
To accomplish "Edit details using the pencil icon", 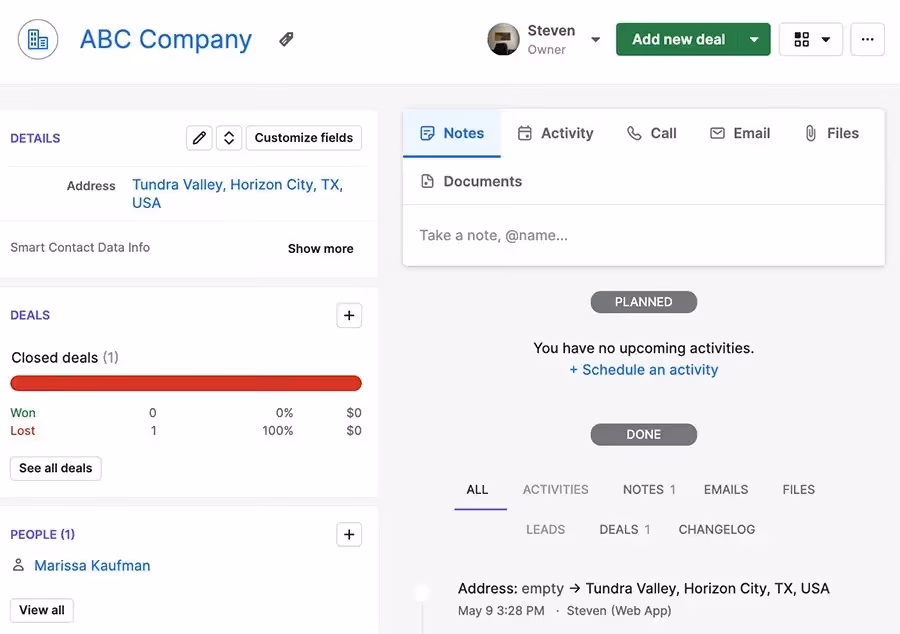I will coord(199,137).
